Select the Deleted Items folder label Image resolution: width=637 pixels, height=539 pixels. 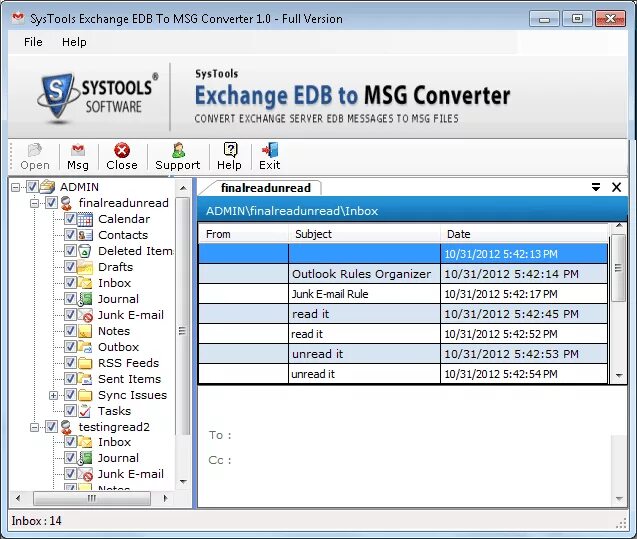click(x=136, y=251)
